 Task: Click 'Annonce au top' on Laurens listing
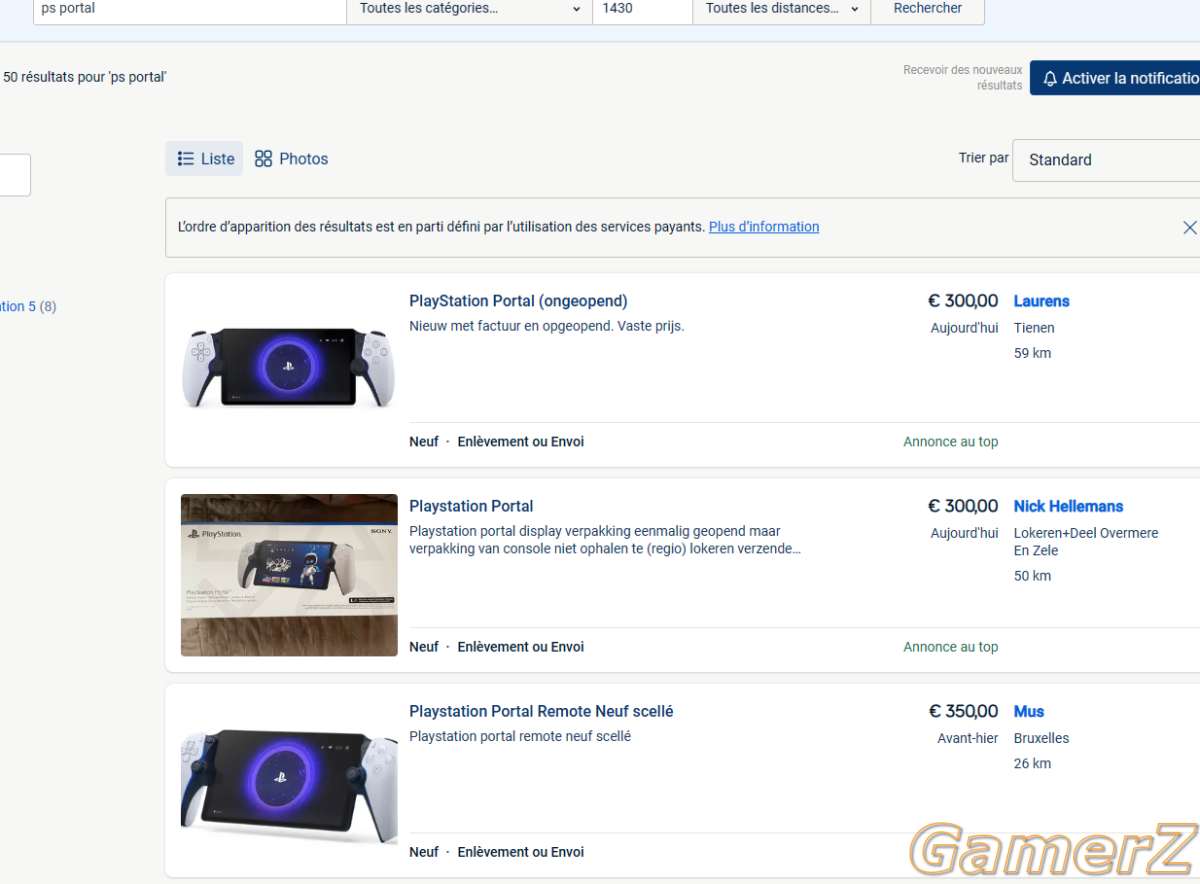[x=950, y=442]
